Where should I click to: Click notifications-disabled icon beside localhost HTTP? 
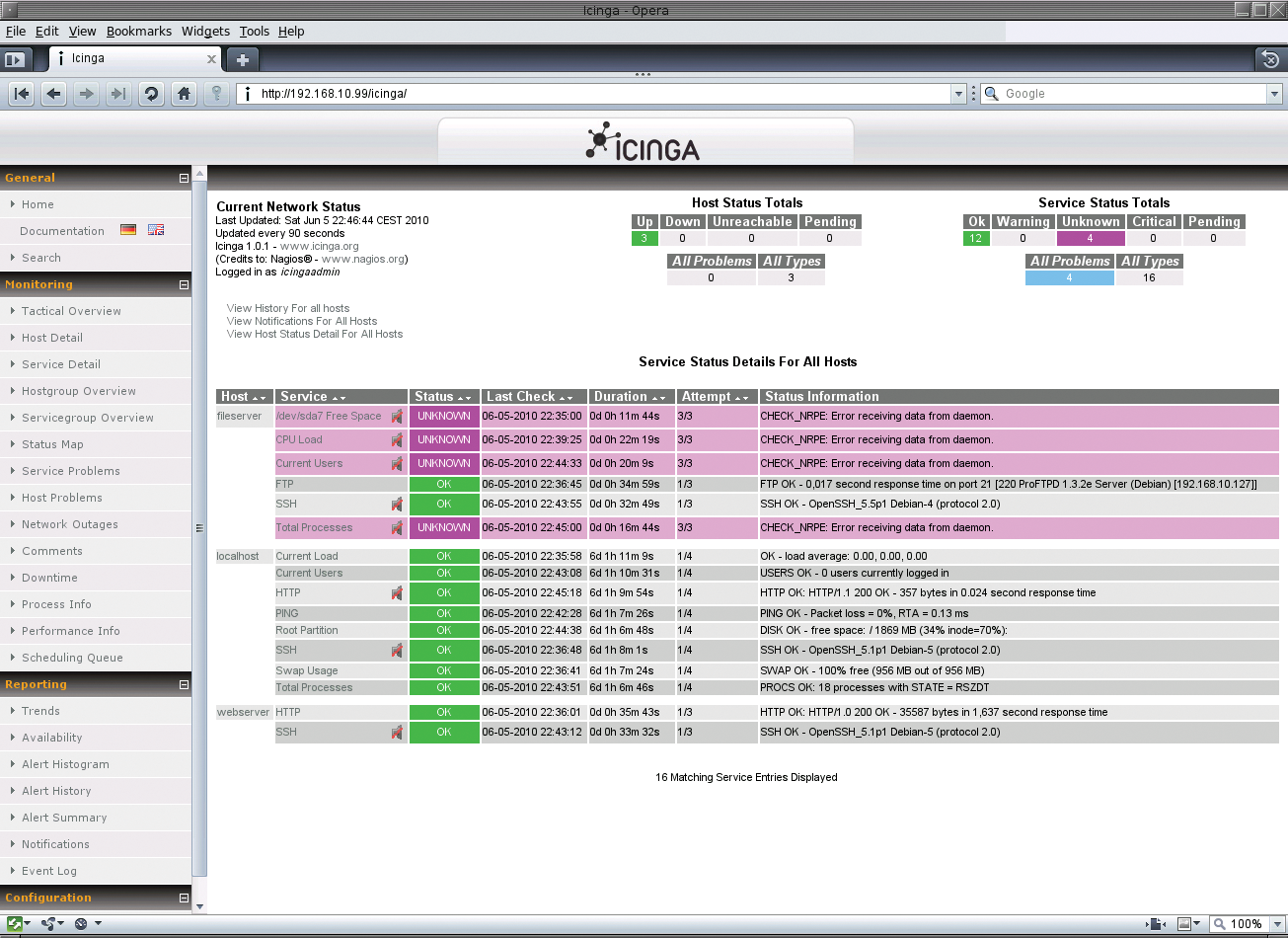coord(397,593)
